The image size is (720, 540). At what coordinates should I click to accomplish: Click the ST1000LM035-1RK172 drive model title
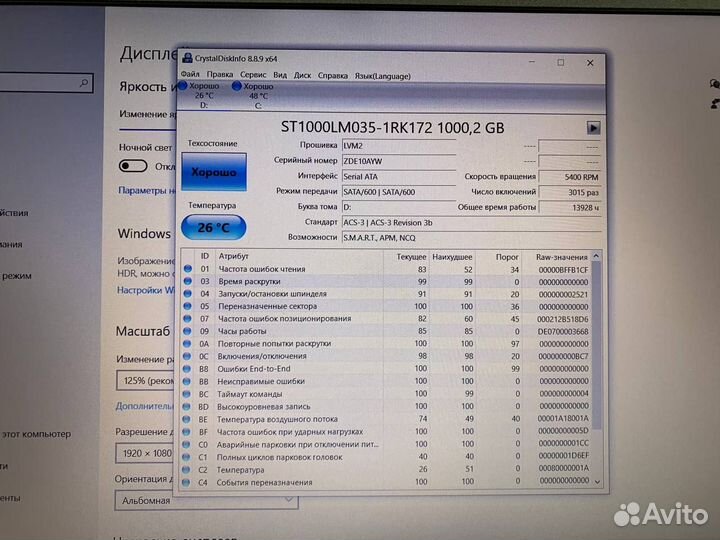tap(393, 127)
